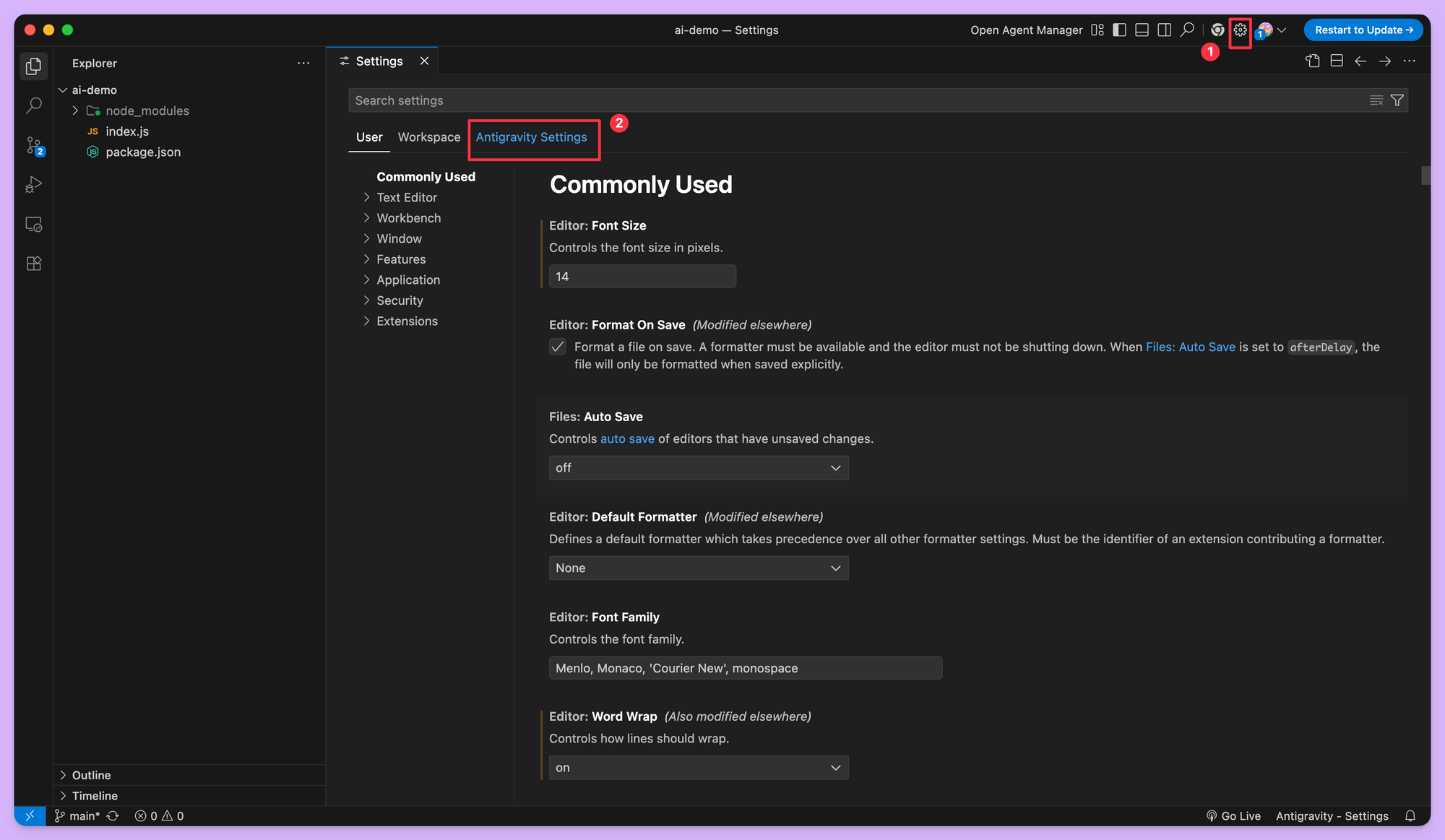Click the filter settings funnel icon
The width and height of the screenshot is (1445, 840).
1397,100
